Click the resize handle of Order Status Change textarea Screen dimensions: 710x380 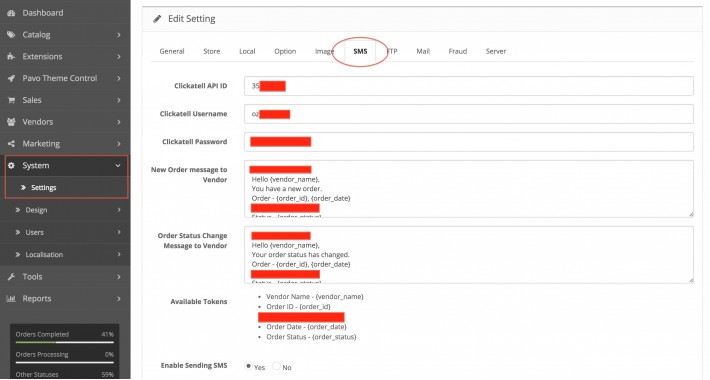pos(691,280)
